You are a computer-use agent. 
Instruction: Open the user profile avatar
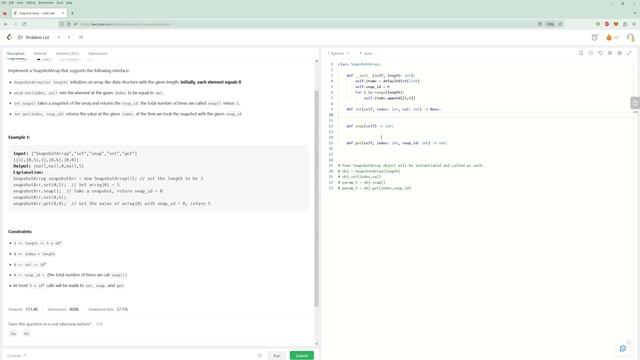630,38
